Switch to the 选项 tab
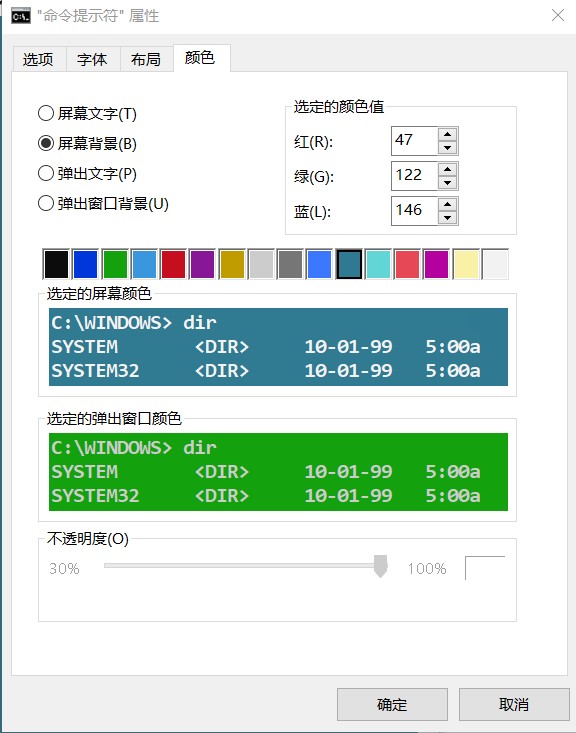 pos(38,59)
